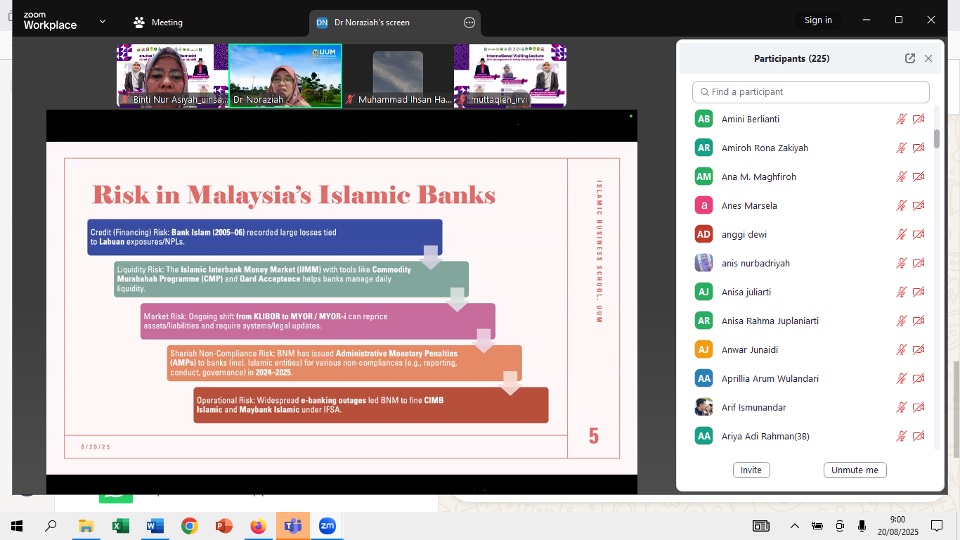The image size is (960, 540).
Task: Open Google Chrome from the taskbar
Action: tap(189, 525)
